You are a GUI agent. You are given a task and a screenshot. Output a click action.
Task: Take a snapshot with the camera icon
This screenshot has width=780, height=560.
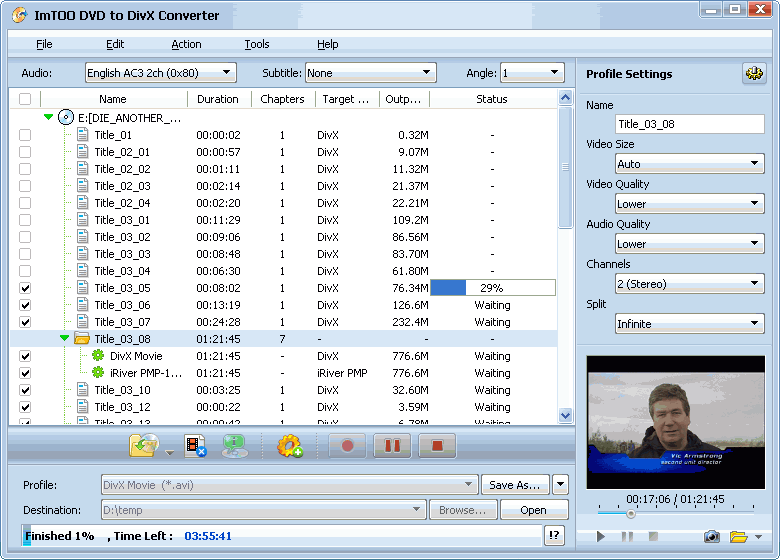click(711, 537)
